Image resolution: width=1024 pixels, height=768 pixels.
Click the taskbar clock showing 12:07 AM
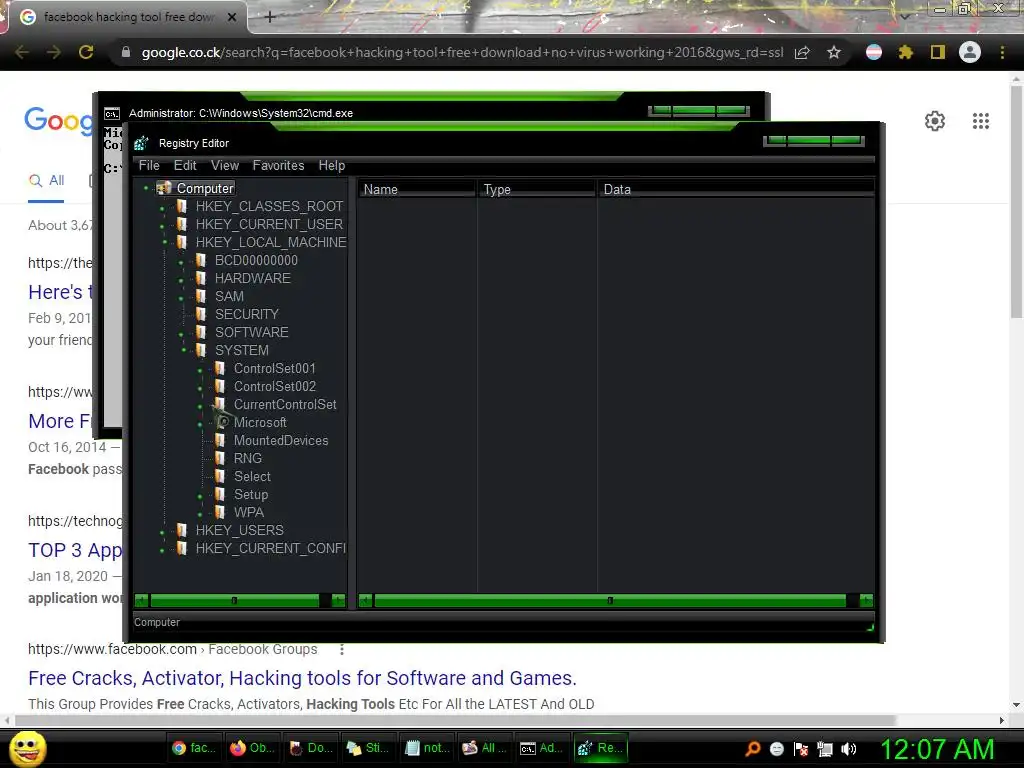937,749
